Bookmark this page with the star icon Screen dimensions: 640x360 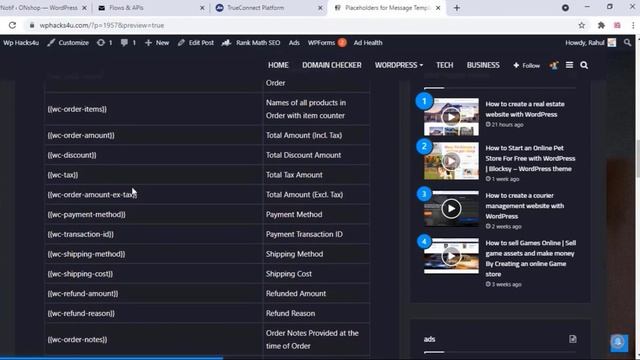pos(582,25)
